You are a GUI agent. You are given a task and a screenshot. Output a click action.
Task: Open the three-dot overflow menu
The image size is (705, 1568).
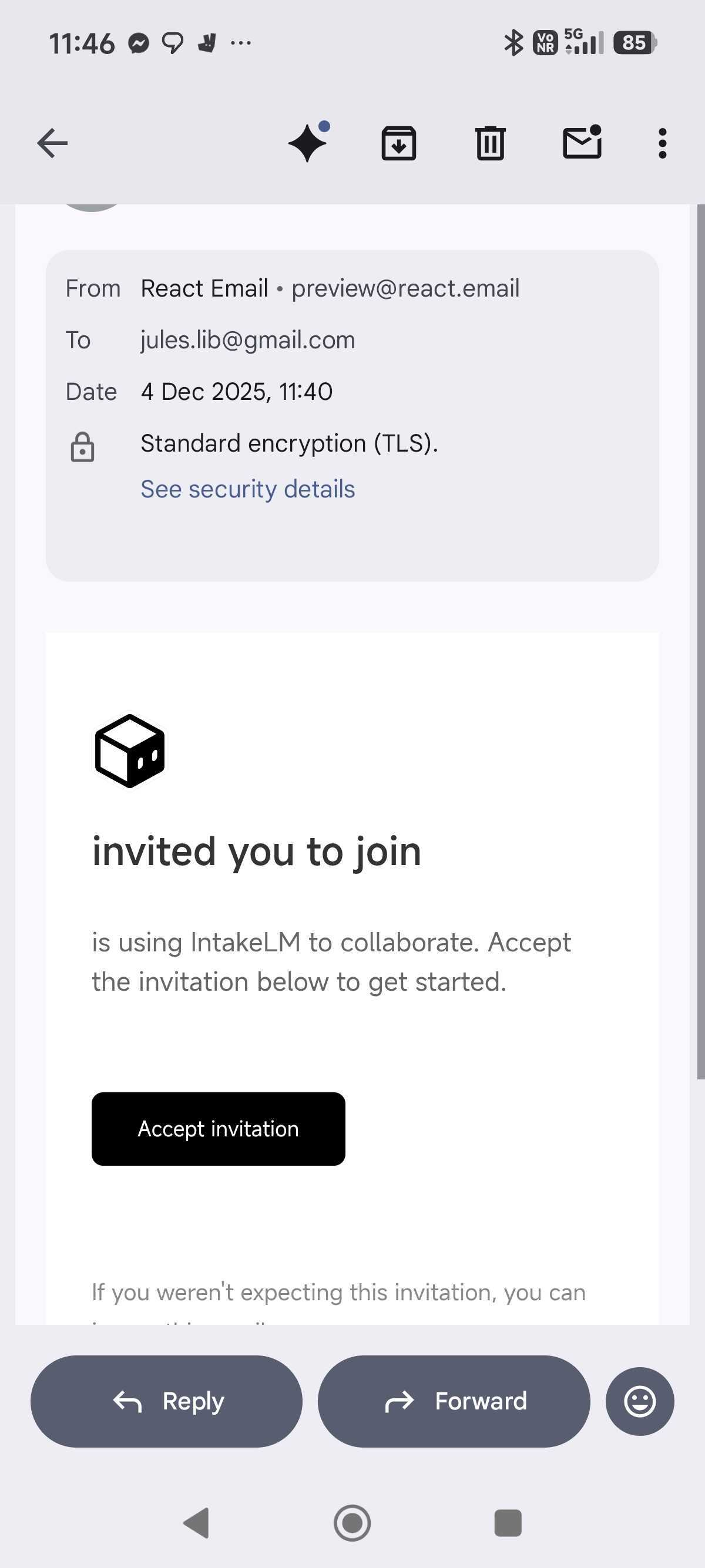tap(662, 144)
